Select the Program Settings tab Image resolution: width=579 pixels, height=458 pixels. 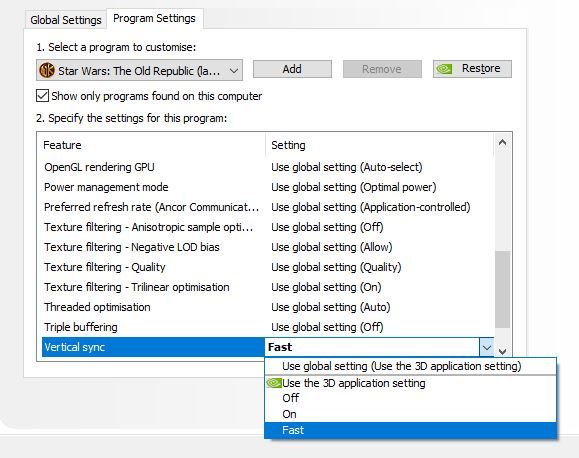(154, 18)
